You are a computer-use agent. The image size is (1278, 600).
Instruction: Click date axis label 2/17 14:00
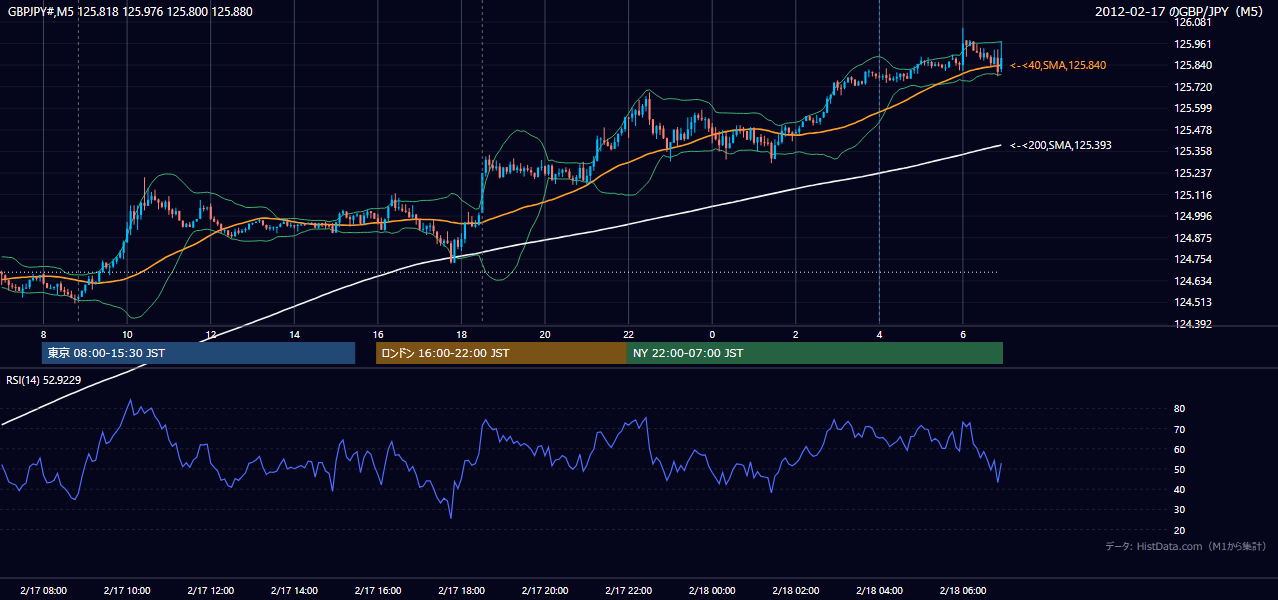(x=294, y=591)
